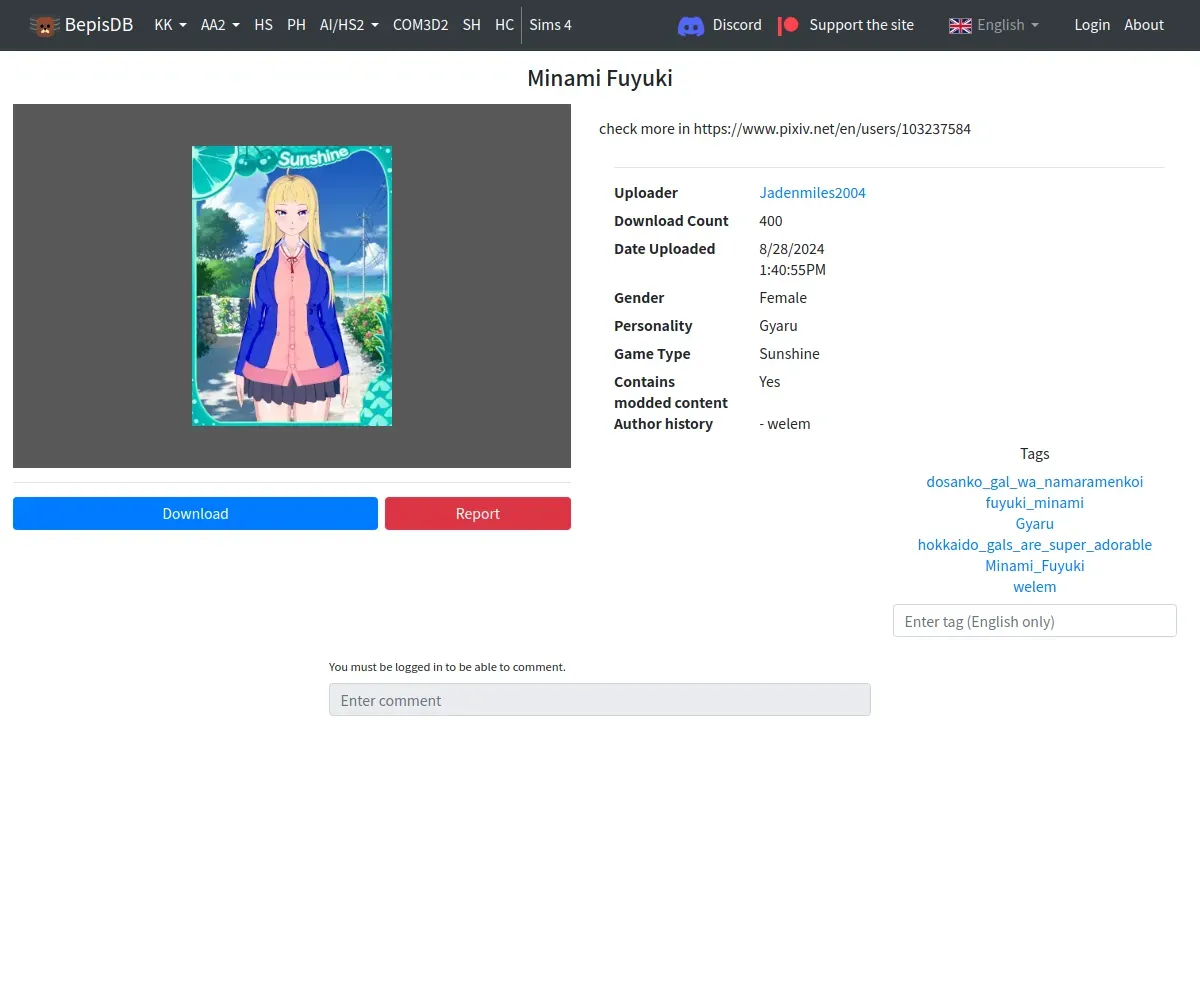Click the Minami Fuyuki page title

pyautogui.click(x=600, y=78)
